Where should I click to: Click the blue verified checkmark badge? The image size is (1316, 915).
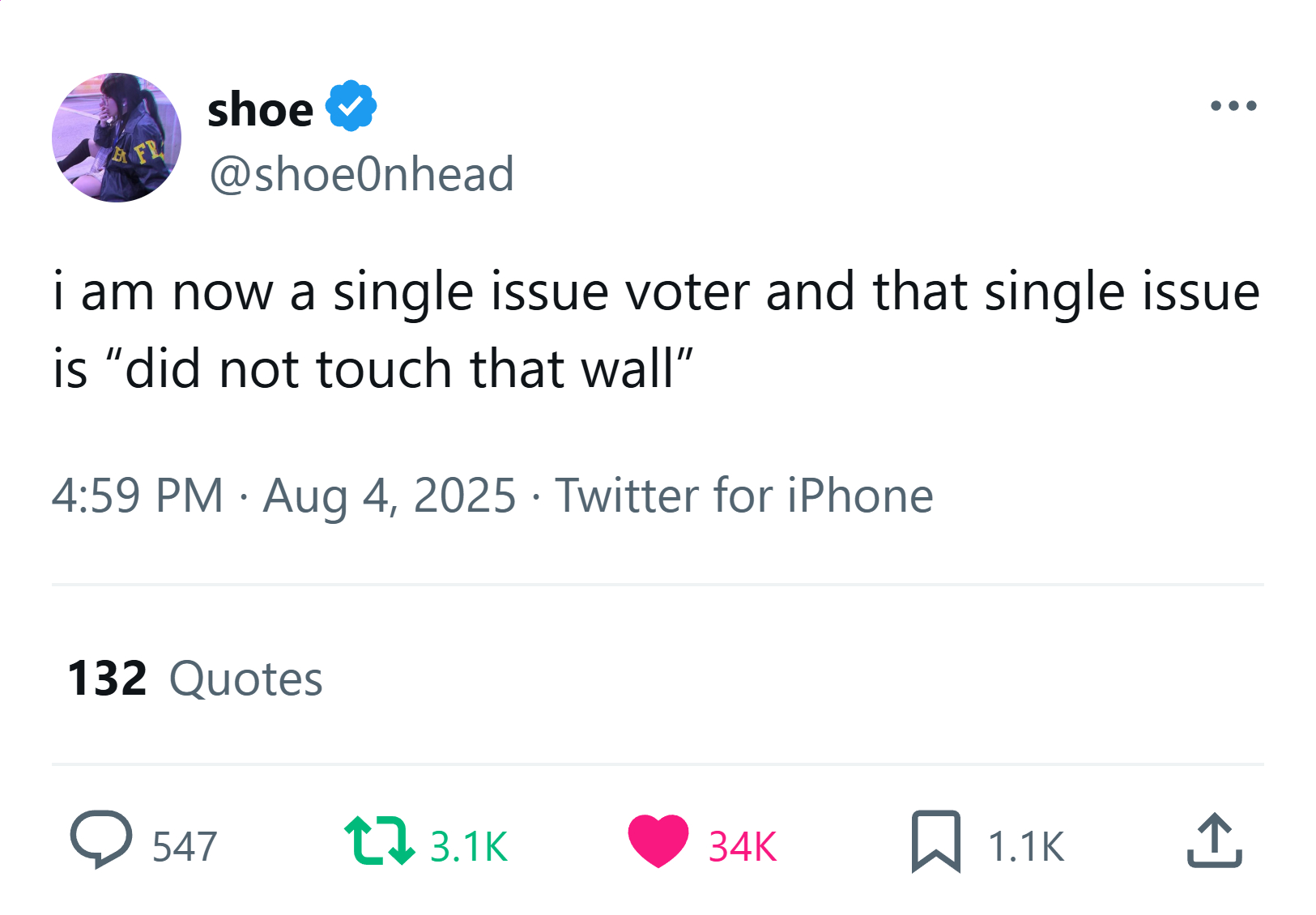pos(351,106)
